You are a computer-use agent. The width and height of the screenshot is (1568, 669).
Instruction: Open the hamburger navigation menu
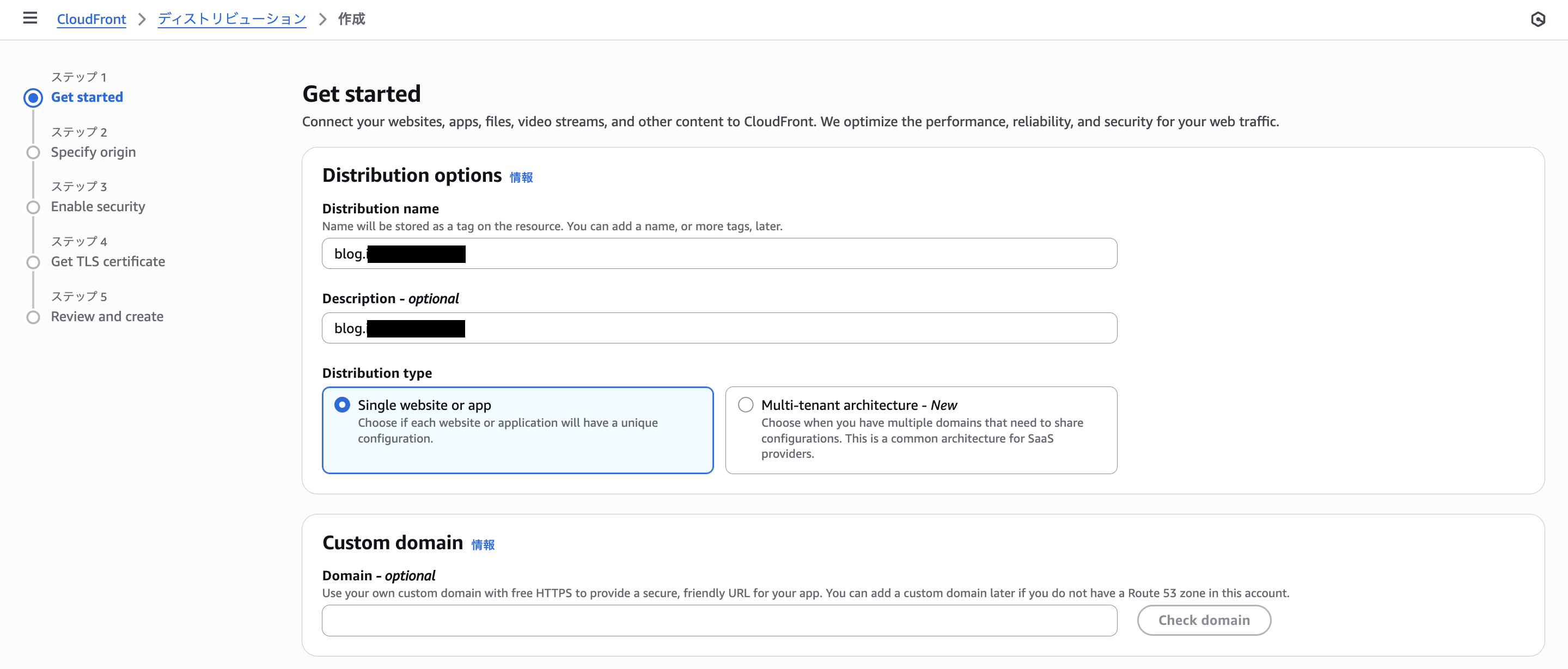pyautogui.click(x=30, y=19)
